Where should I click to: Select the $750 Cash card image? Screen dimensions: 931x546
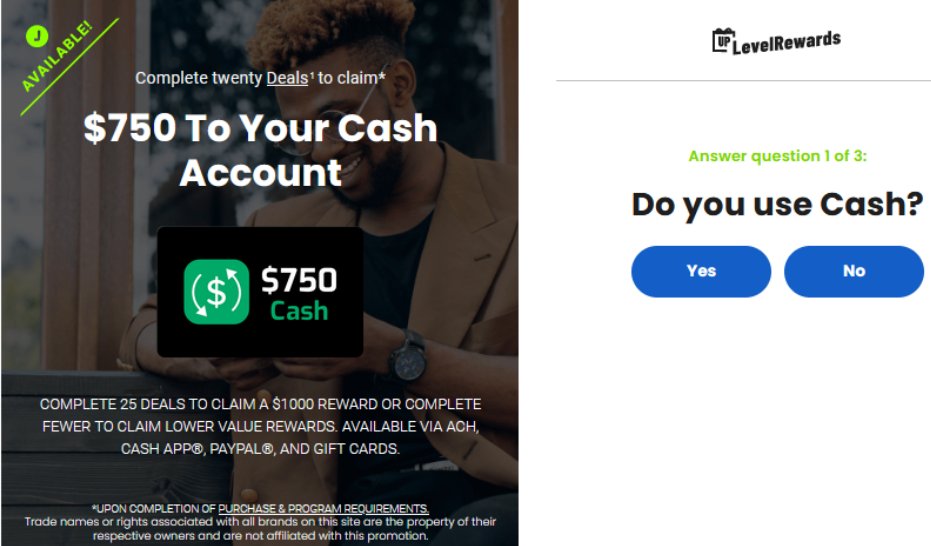click(260, 291)
